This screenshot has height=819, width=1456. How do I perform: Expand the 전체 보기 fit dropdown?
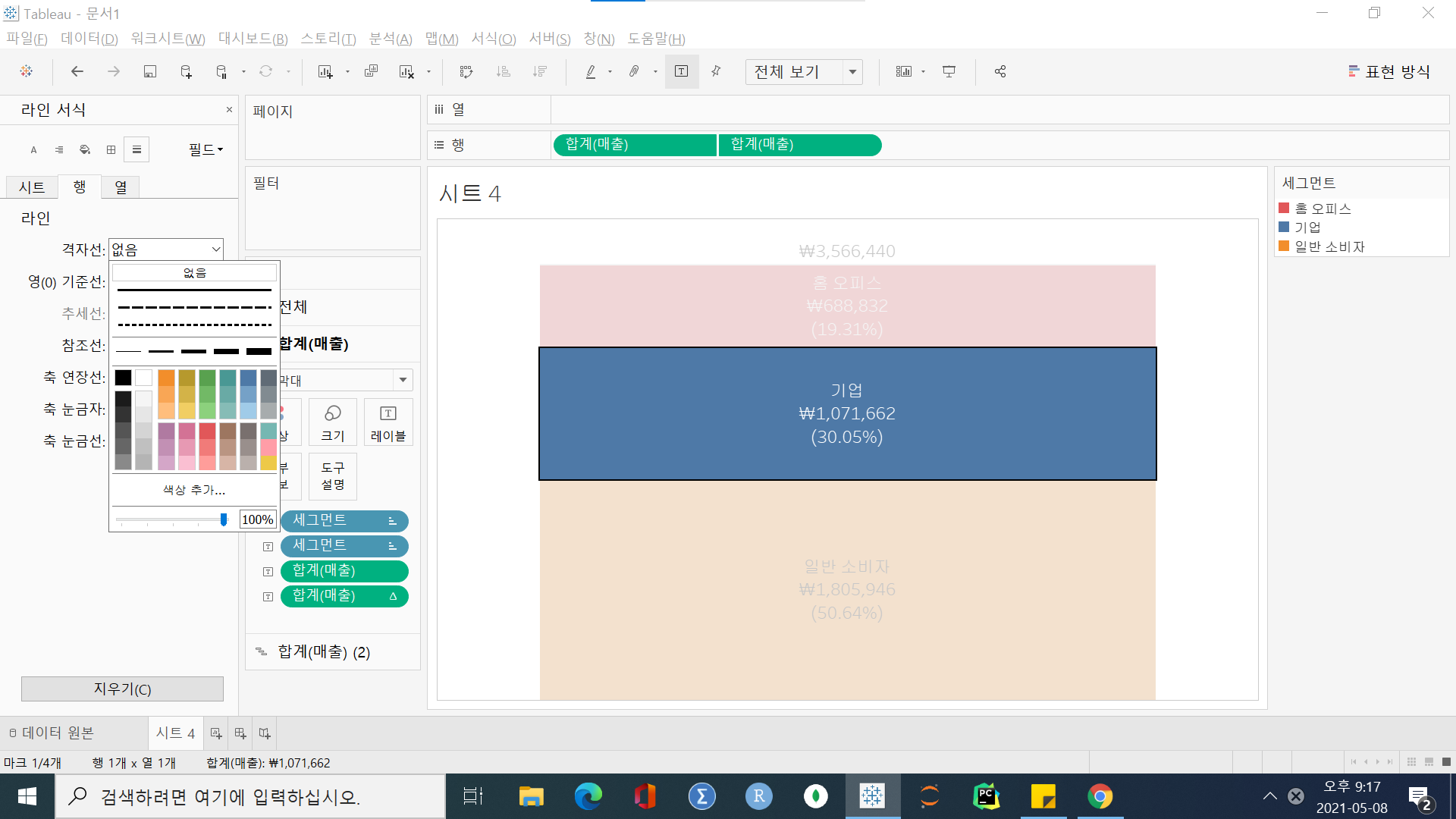coord(852,71)
